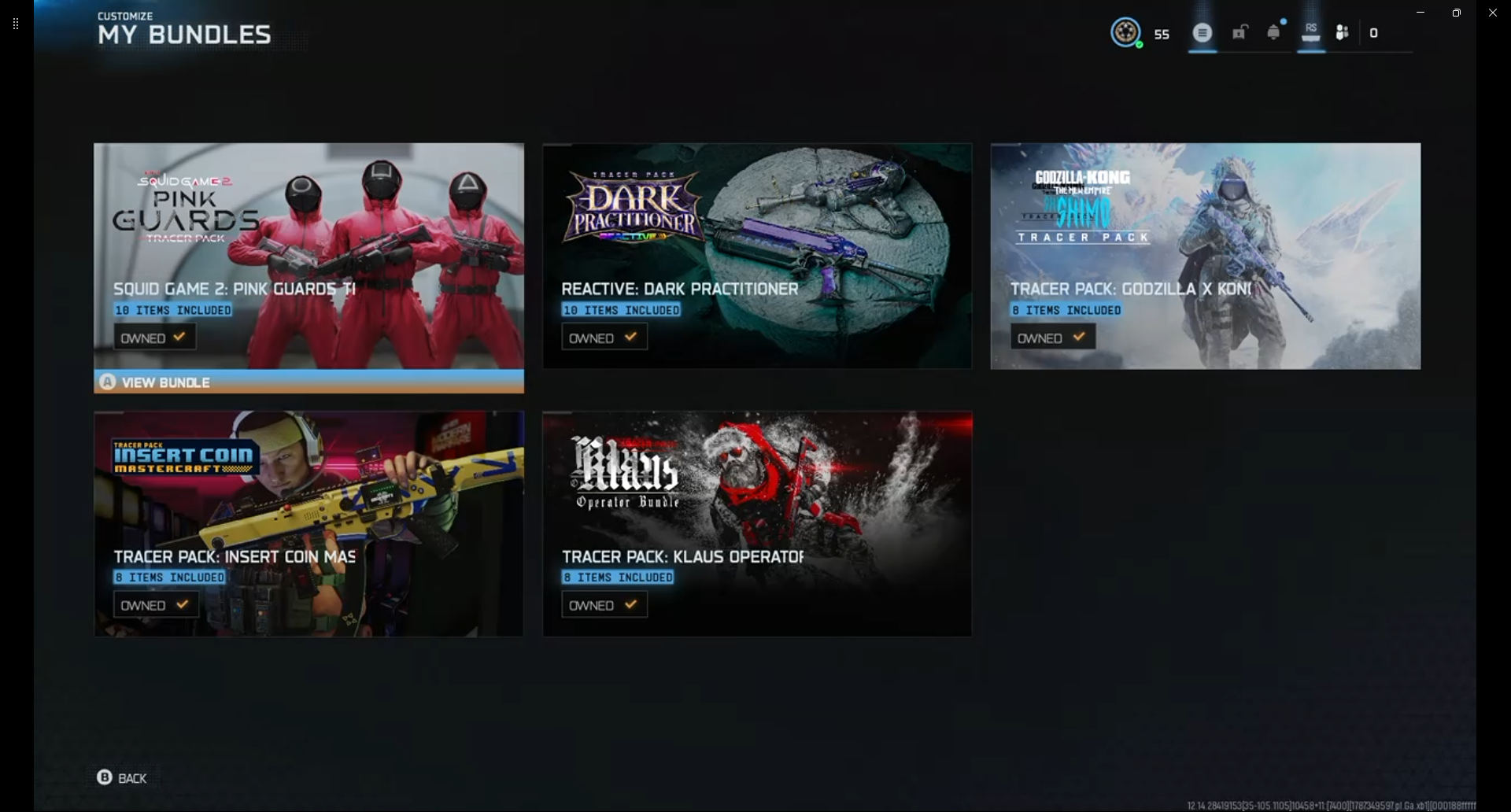Screen dimensions: 1511x812
Task: Click the Owned badge on Godzilla x Kong bundle
Action: 1052,338
